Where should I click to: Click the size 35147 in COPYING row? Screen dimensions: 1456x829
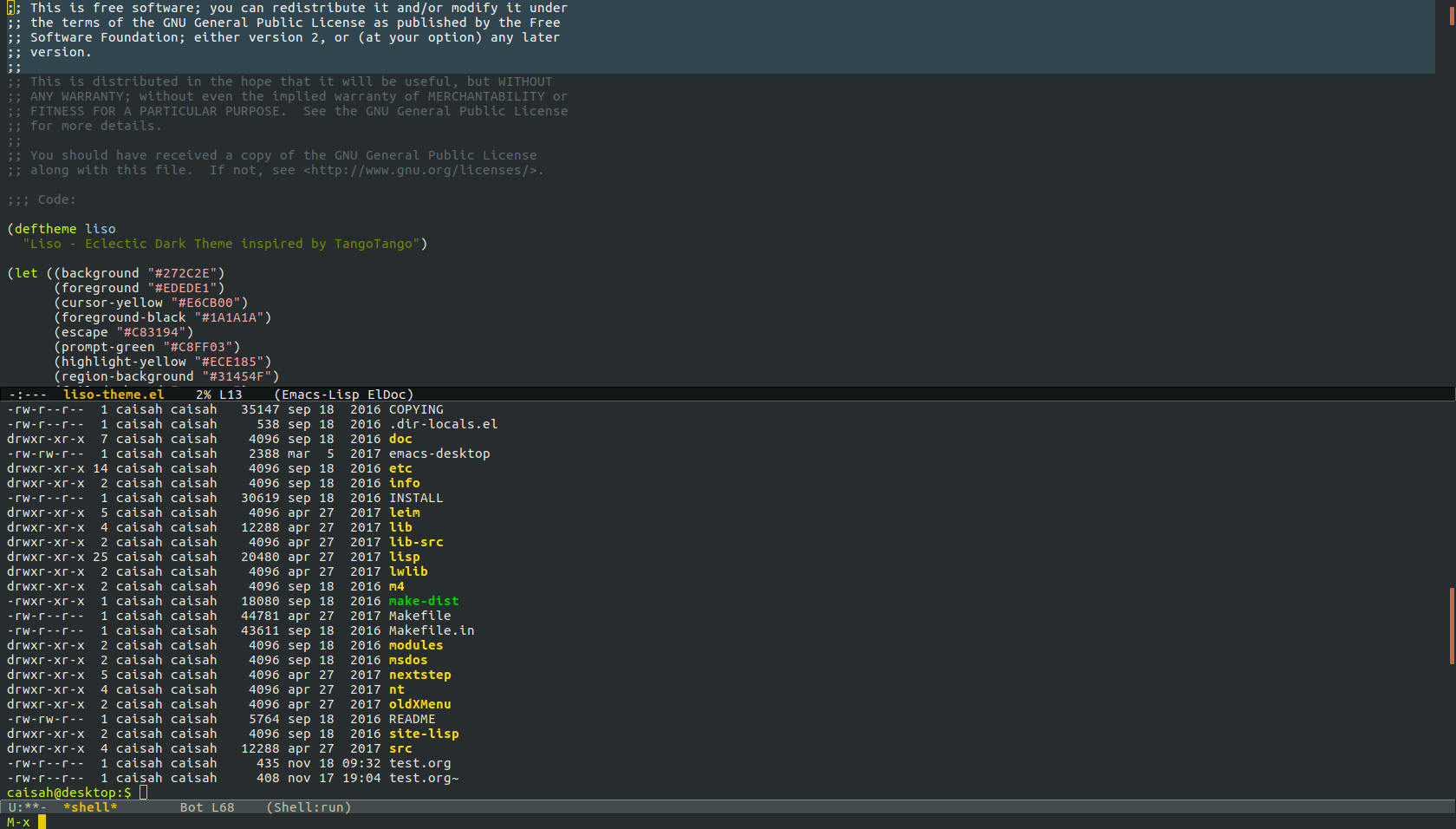pos(260,409)
